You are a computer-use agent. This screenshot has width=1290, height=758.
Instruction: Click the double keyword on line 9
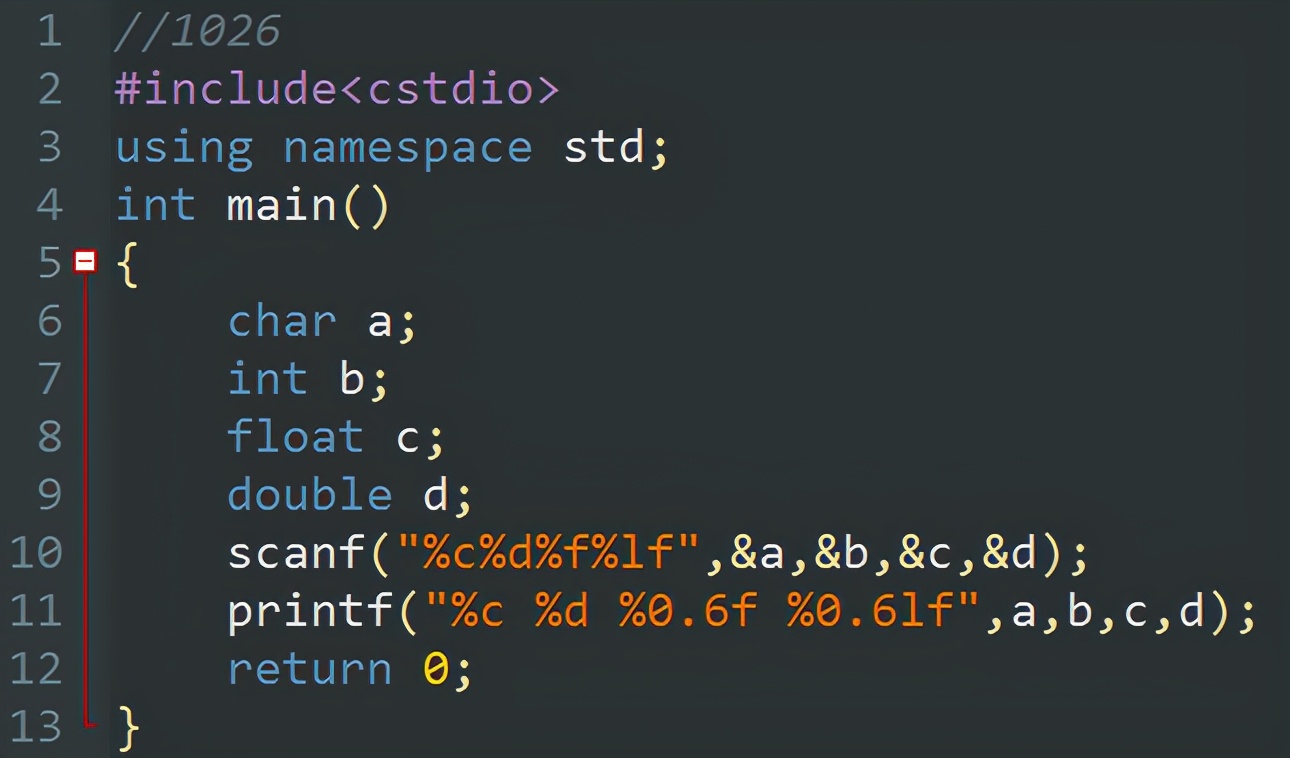tap(309, 495)
